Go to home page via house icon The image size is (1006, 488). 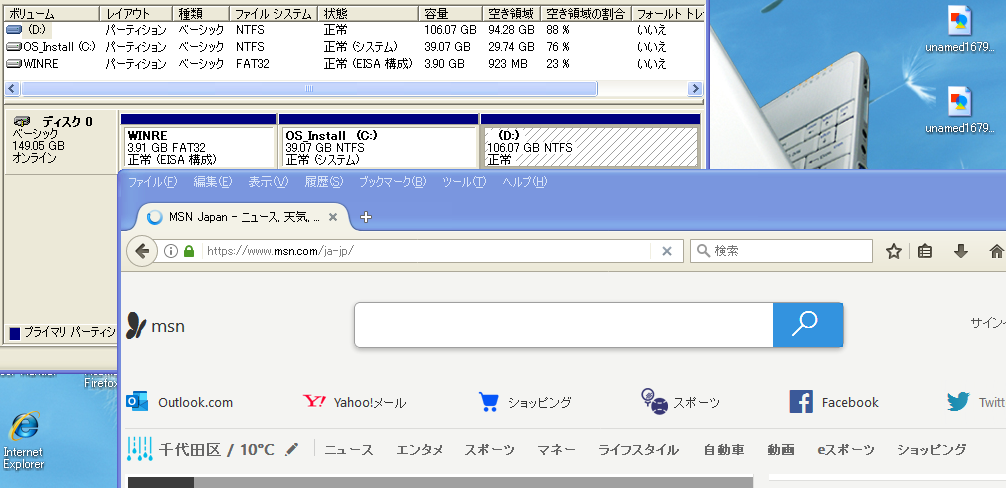tap(996, 251)
